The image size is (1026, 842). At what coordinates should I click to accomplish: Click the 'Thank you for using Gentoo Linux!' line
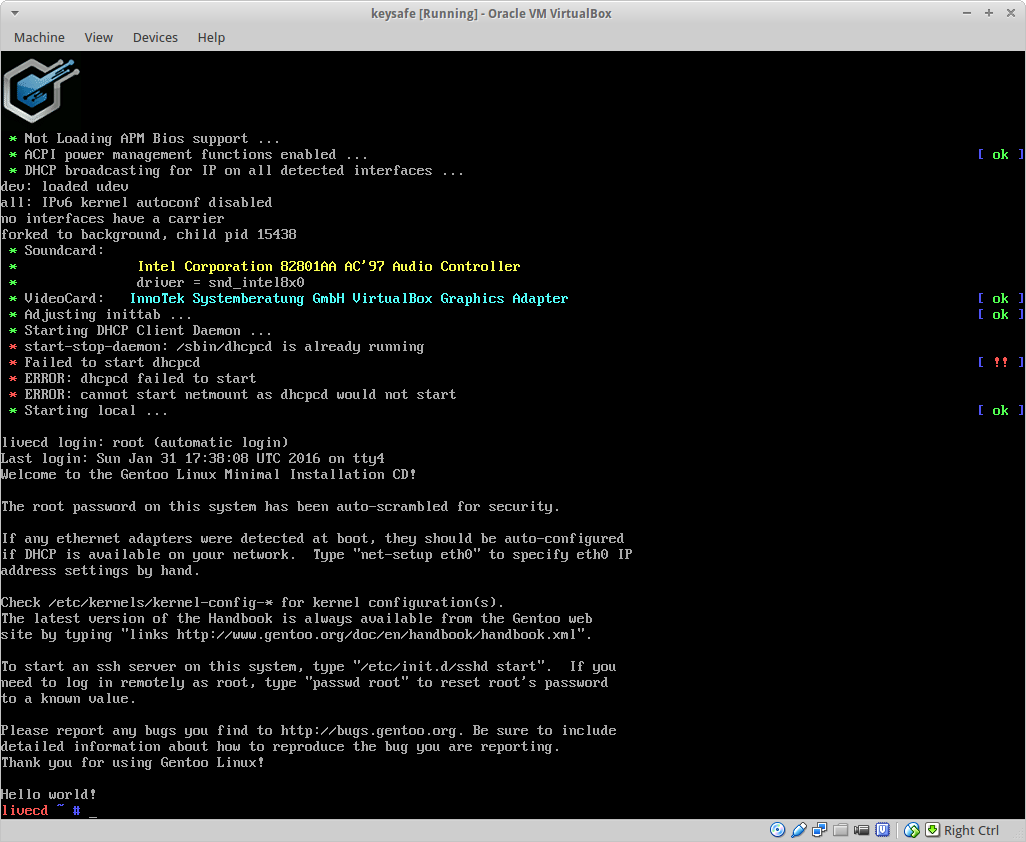pos(133,762)
